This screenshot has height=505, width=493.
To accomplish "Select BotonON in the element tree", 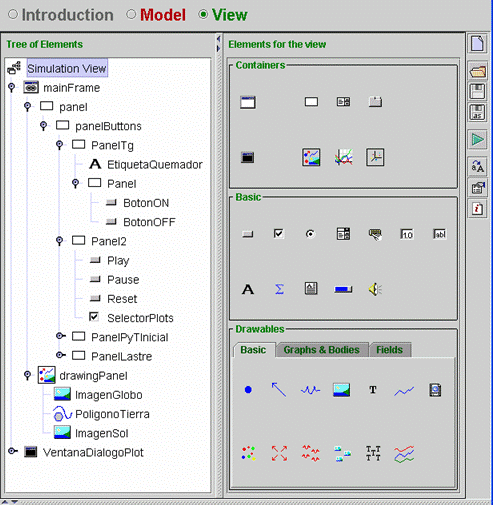I will tap(146, 203).
